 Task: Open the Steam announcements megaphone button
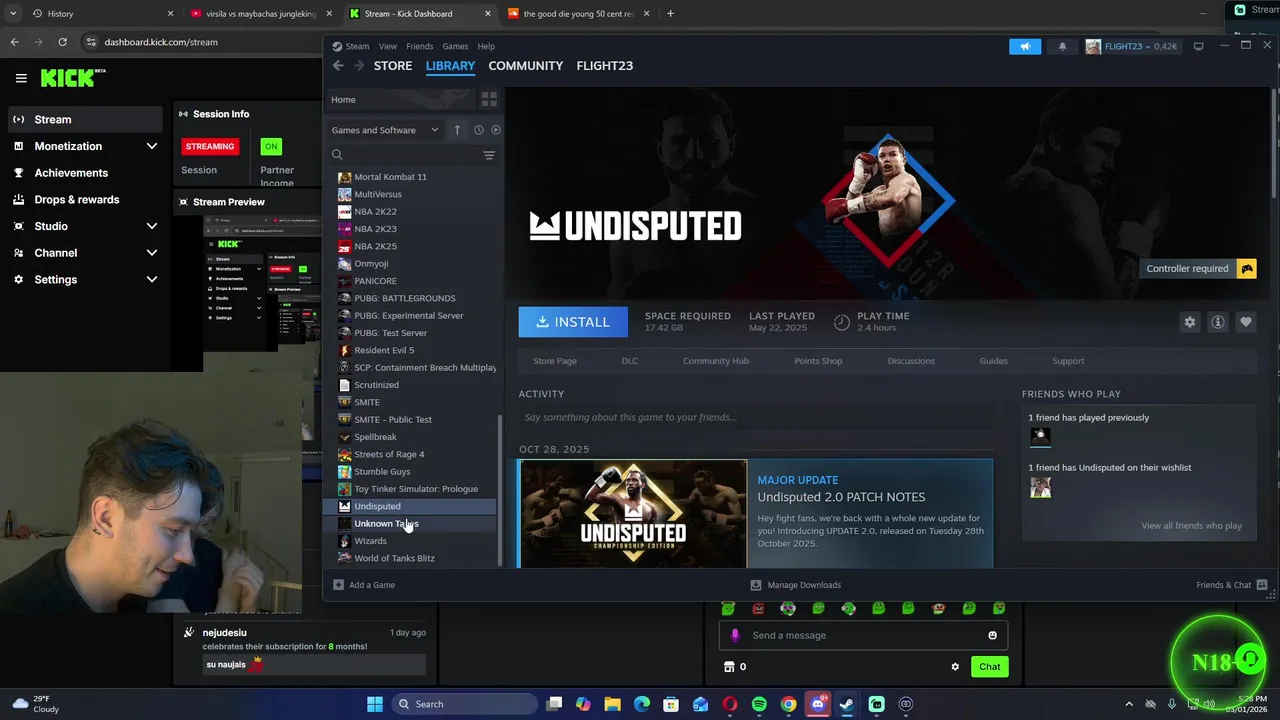pyautogui.click(x=1025, y=46)
